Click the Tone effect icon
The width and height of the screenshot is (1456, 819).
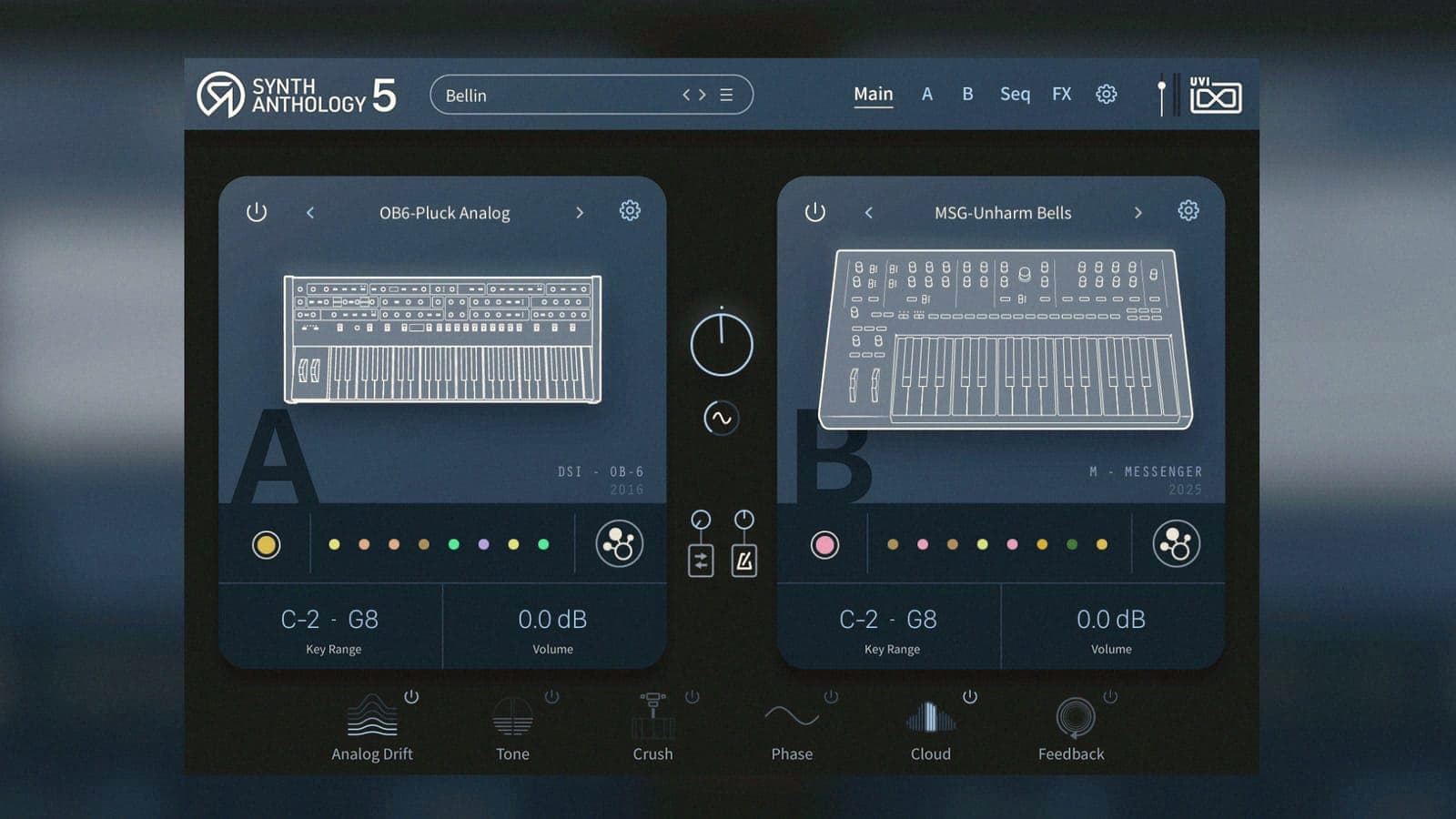point(512,716)
